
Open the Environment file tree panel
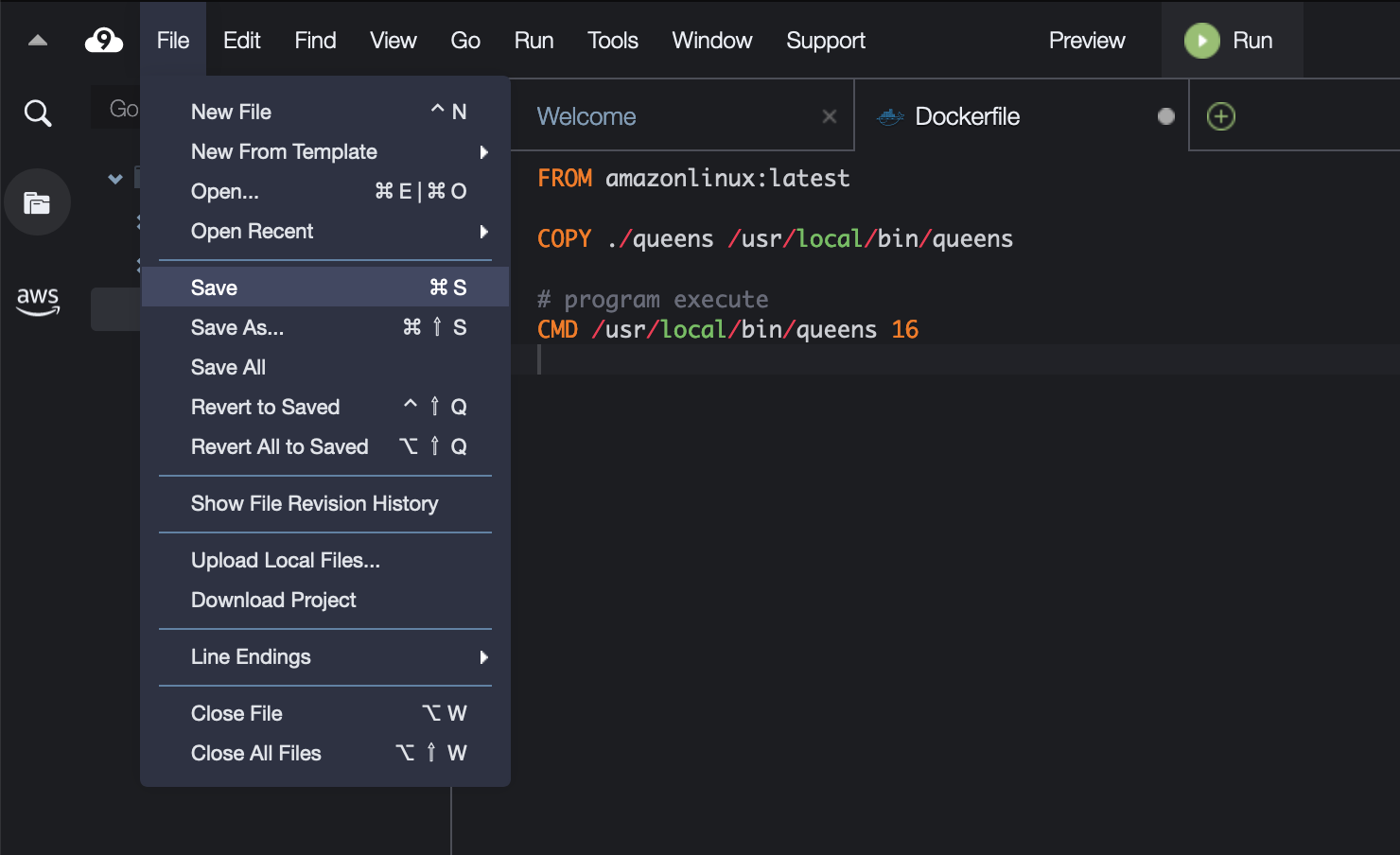point(37,202)
